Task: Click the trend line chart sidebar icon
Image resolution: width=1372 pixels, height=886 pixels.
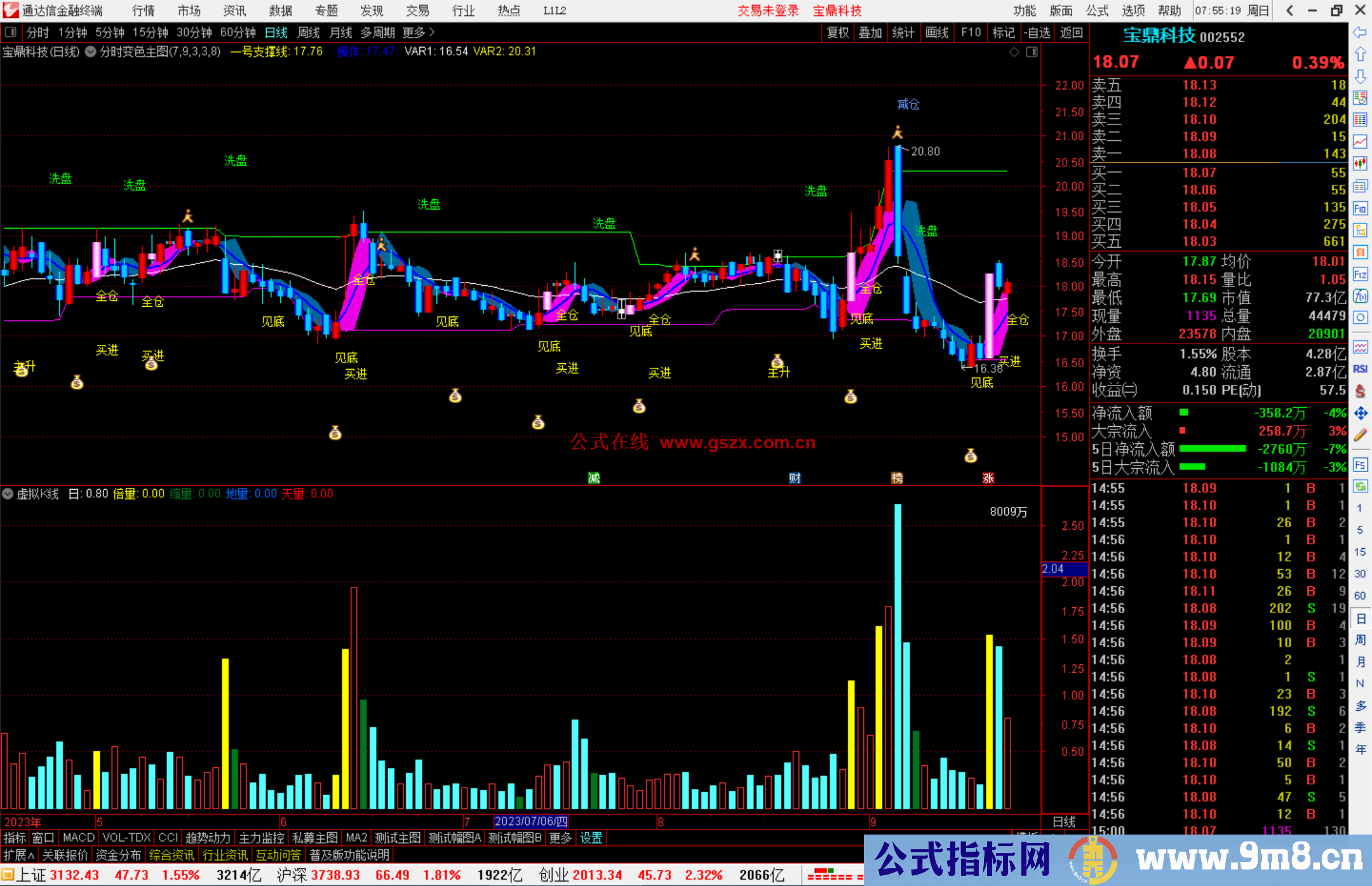Action: (x=1360, y=142)
